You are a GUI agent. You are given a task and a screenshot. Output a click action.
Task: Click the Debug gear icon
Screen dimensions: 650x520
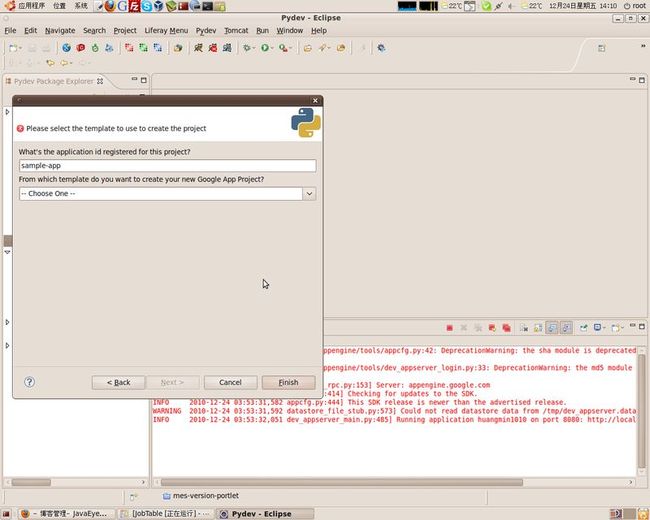pos(247,48)
